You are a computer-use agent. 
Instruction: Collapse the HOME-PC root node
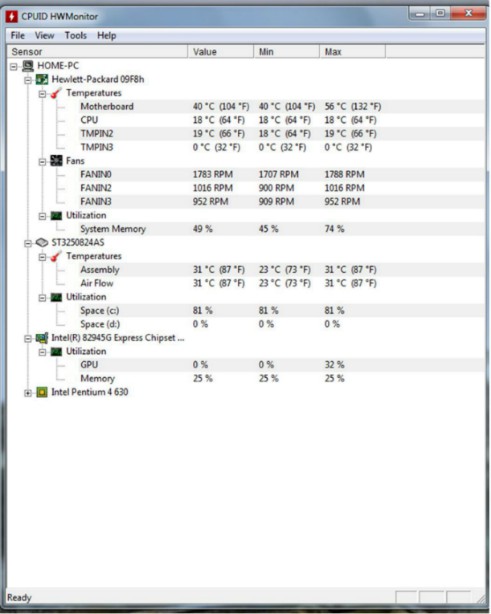(14, 67)
